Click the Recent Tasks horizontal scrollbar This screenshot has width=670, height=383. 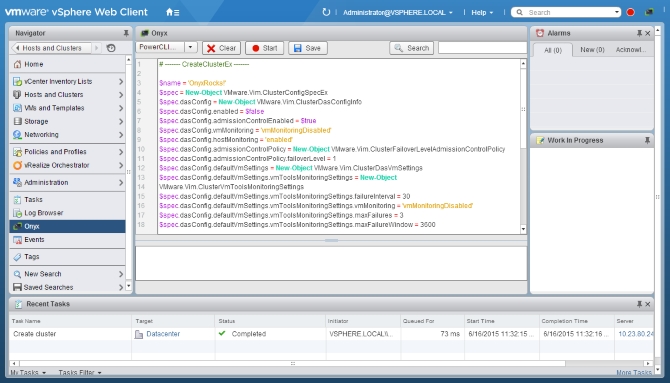point(292,364)
